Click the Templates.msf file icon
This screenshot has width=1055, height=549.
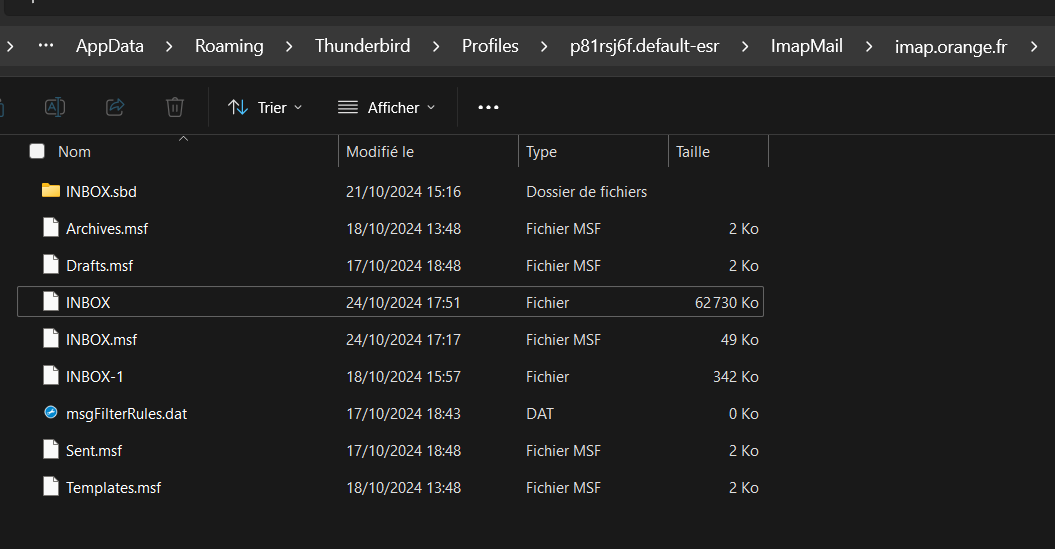point(51,487)
